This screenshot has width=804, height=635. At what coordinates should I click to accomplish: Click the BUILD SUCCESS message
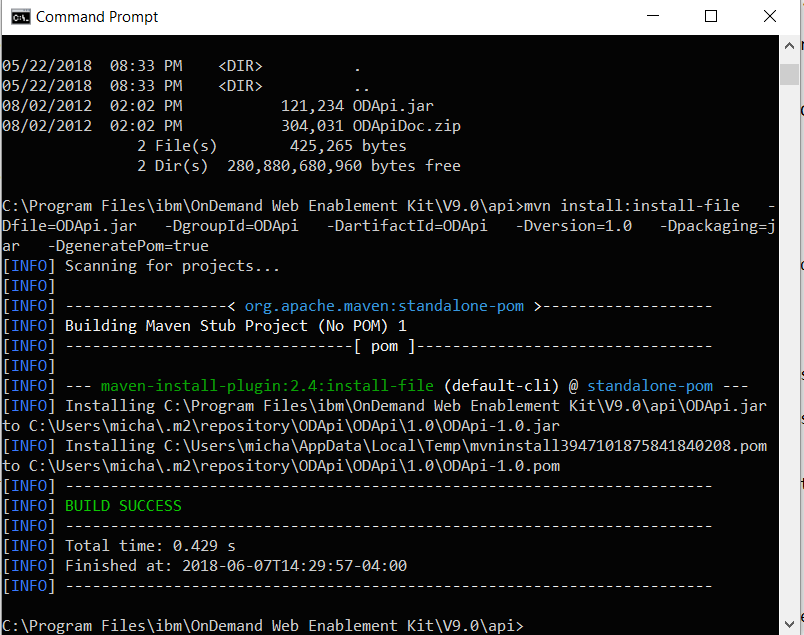123,506
